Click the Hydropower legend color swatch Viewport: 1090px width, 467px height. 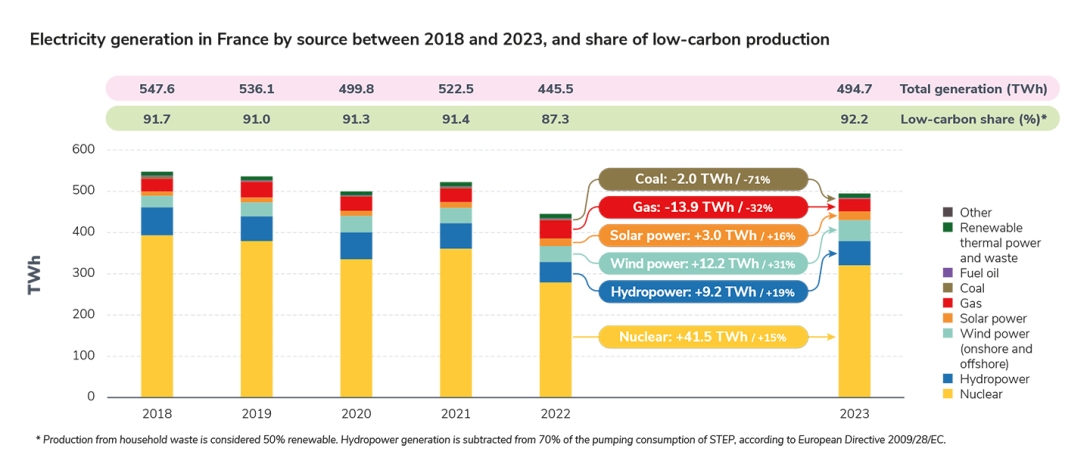(947, 379)
